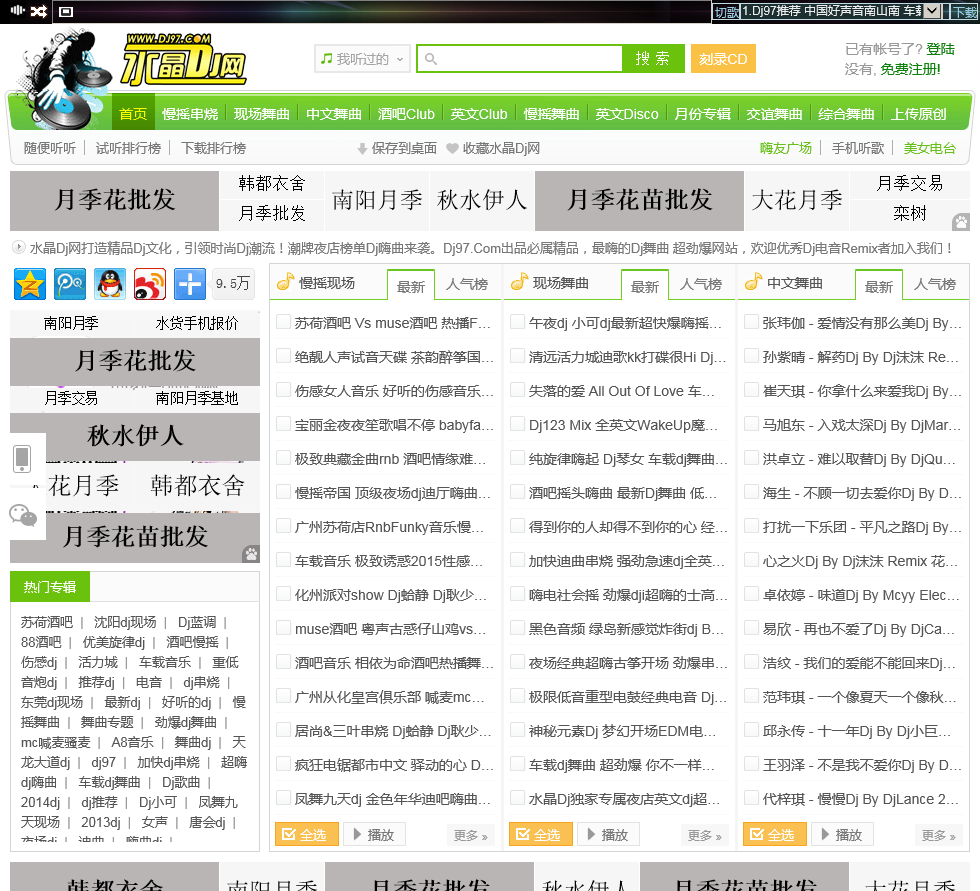Image resolution: width=980 pixels, height=891 pixels.
Task: Click the 水晶DJ网 logo
Action: pyautogui.click(x=184, y=59)
